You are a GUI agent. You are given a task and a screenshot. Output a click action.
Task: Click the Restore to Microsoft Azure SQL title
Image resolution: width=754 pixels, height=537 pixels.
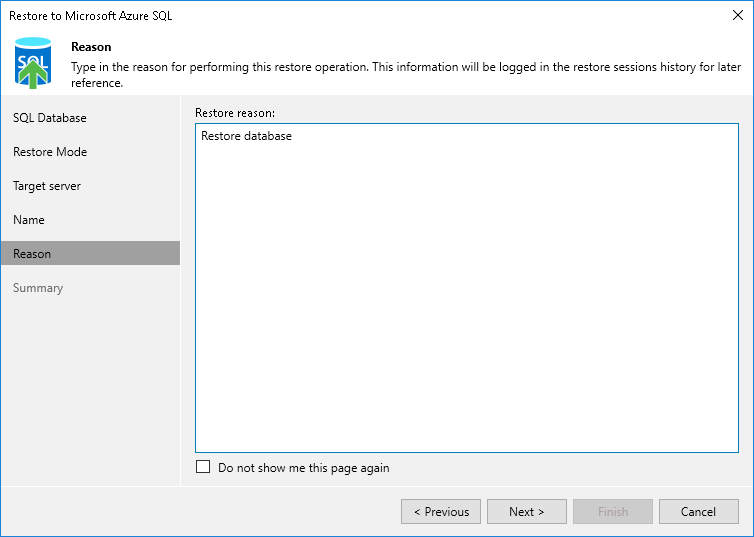click(x=90, y=16)
